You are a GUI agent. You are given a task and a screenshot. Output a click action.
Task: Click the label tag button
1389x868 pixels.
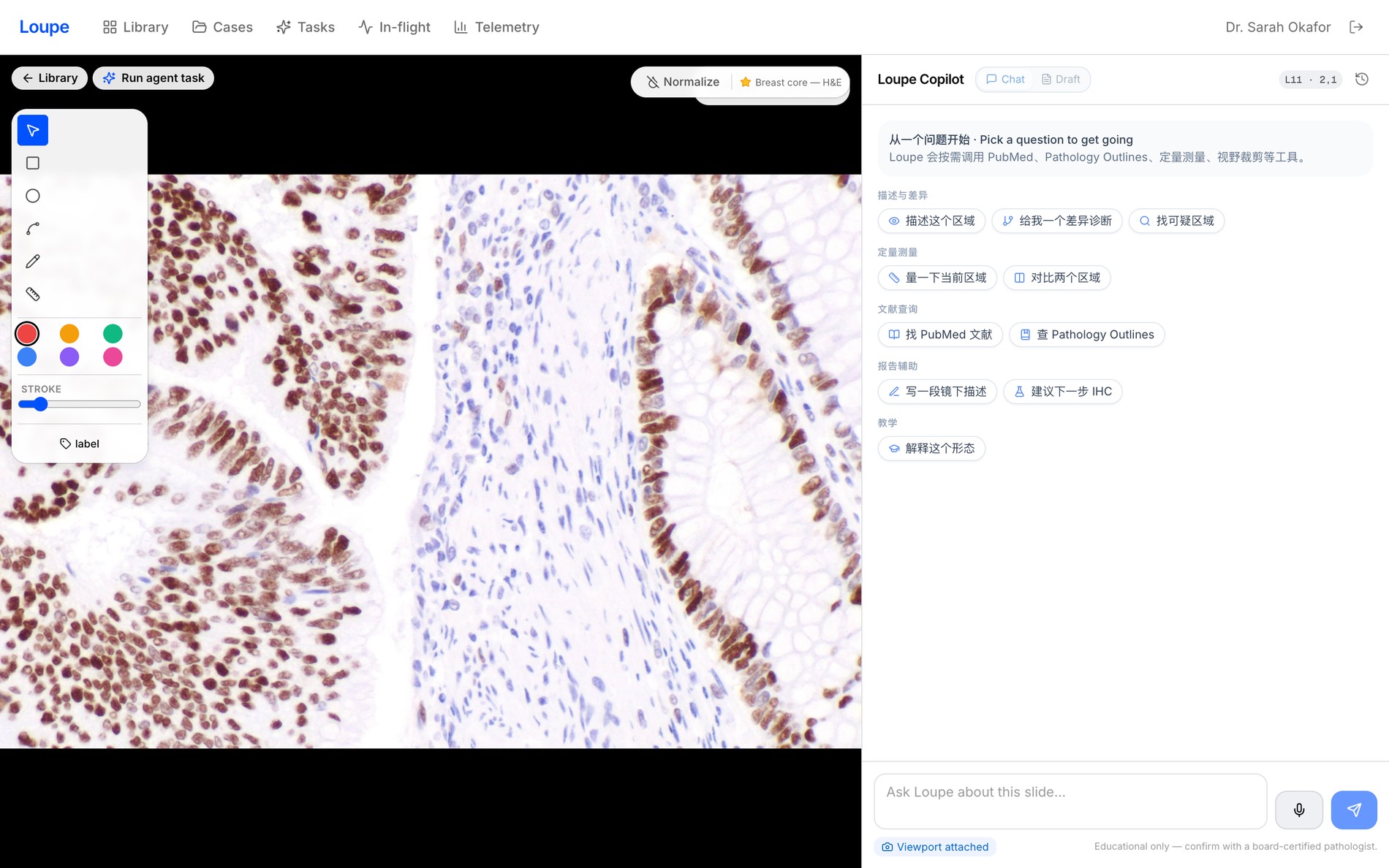[80, 443]
